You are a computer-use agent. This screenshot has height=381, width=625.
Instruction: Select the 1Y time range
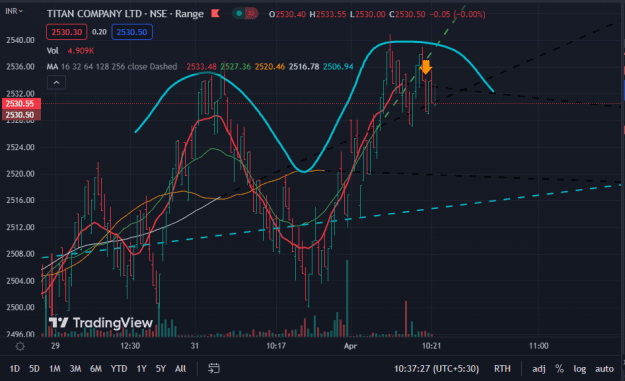pyautogui.click(x=142, y=369)
